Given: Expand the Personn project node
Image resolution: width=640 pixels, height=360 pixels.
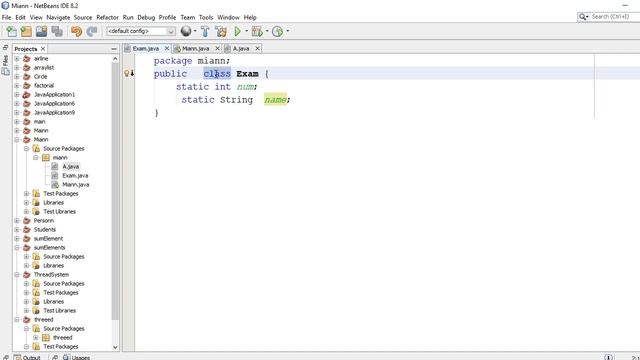Looking at the screenshot, I should [x=17, y=220].
